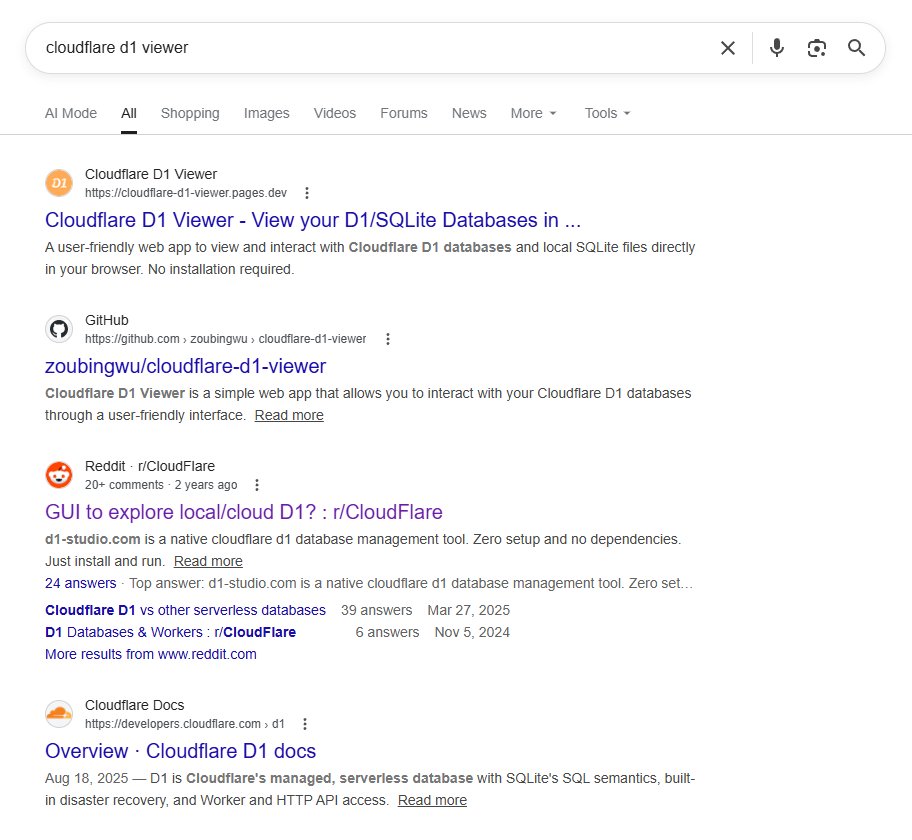Viewport: 912px width, 840px height.
Task: Open GUI to explore local/cloud D1 Reddit link
Action: [x=244, y=512]
